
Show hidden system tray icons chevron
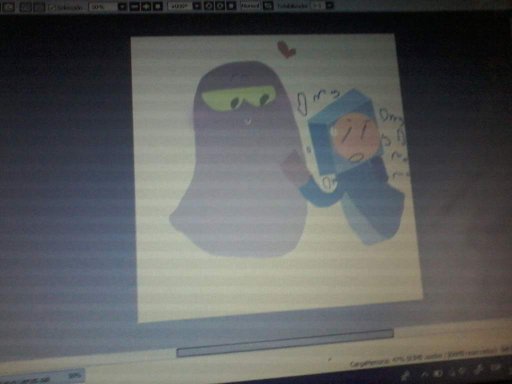pyautogui.click(x=425, y=374)
